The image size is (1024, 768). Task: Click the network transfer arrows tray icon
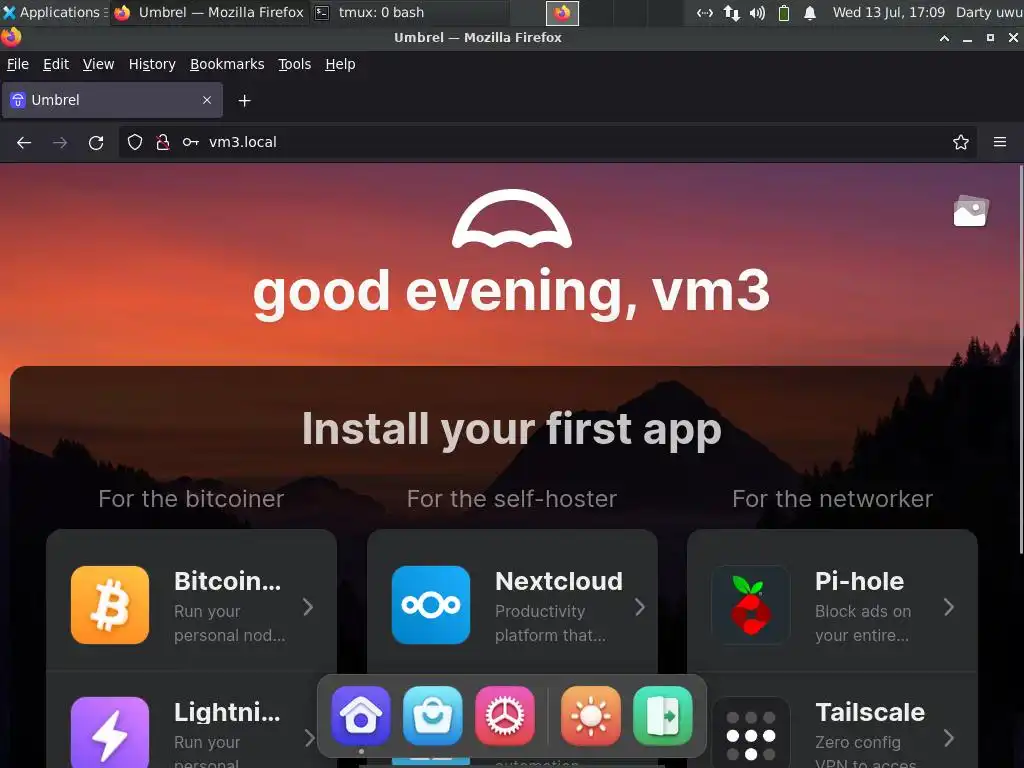pos(731,13)
